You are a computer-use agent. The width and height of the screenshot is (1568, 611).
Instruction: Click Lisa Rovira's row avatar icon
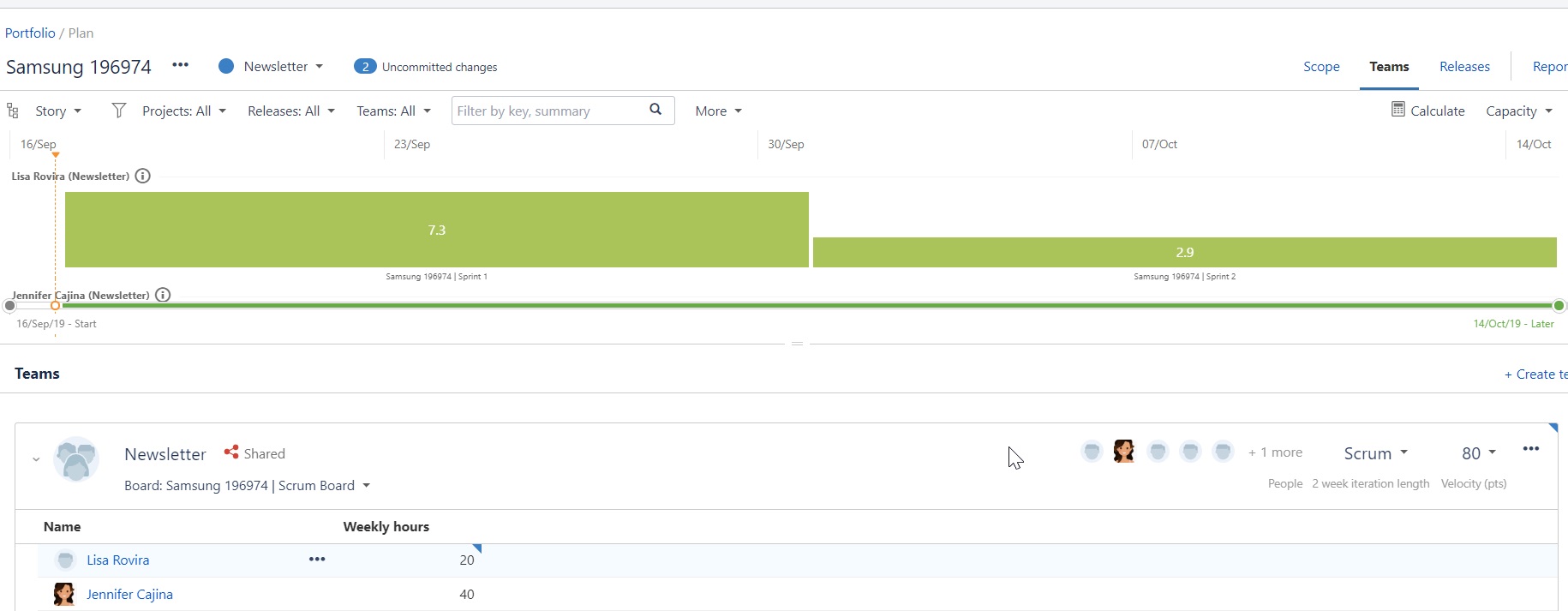(x=65, y=560)
